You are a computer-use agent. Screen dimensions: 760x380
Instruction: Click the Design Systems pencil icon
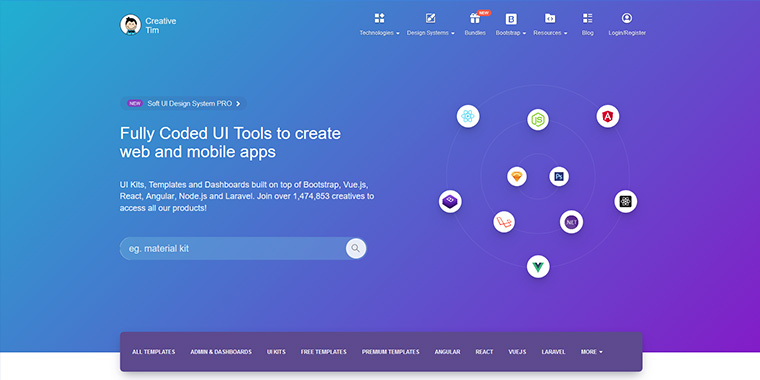tap(430, 18)
